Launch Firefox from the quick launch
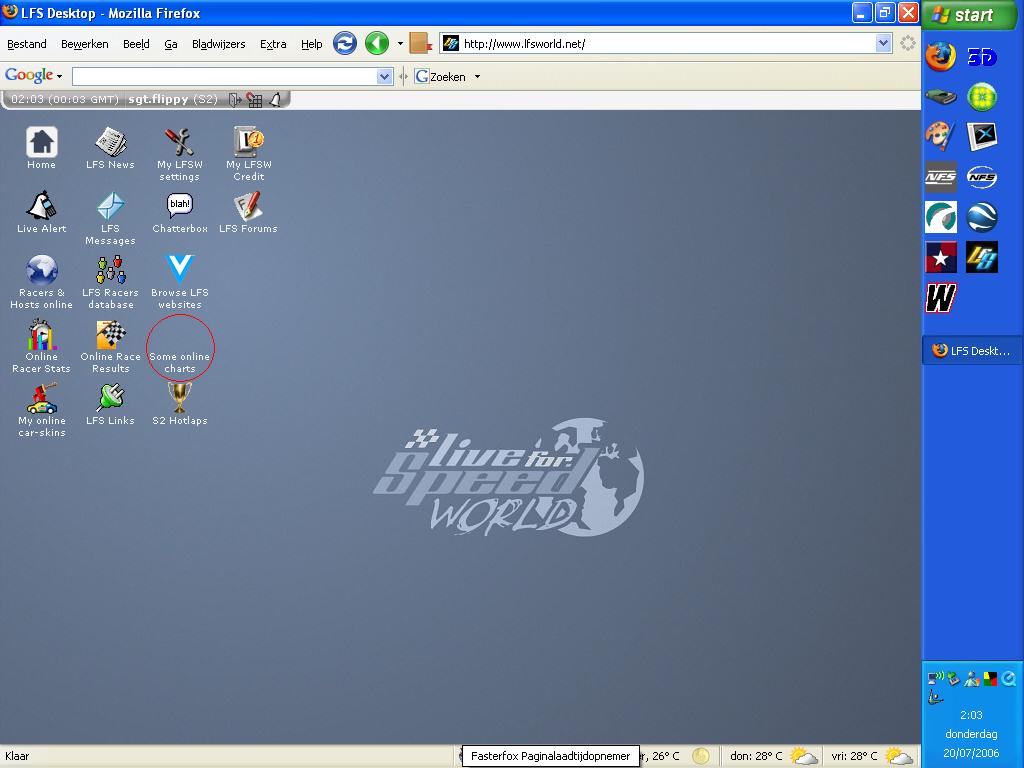The width and height of the screenshot is (1024, 768). [940, 56]
